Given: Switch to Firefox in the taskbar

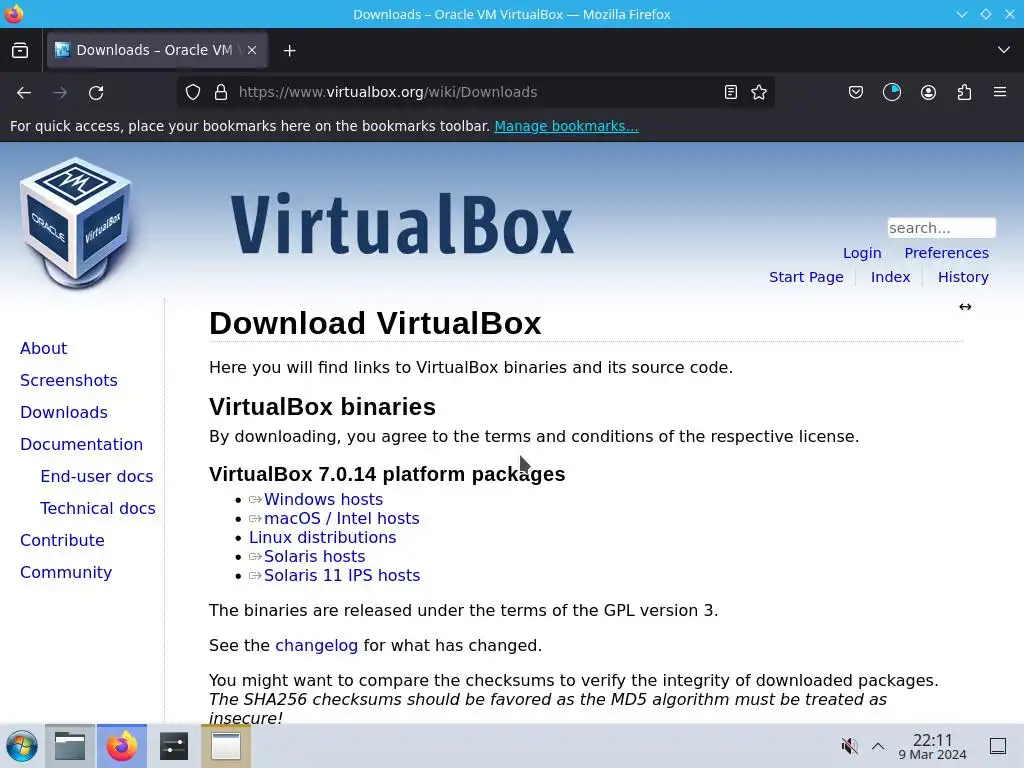Looking at the screenshot, I should (122, 746).
